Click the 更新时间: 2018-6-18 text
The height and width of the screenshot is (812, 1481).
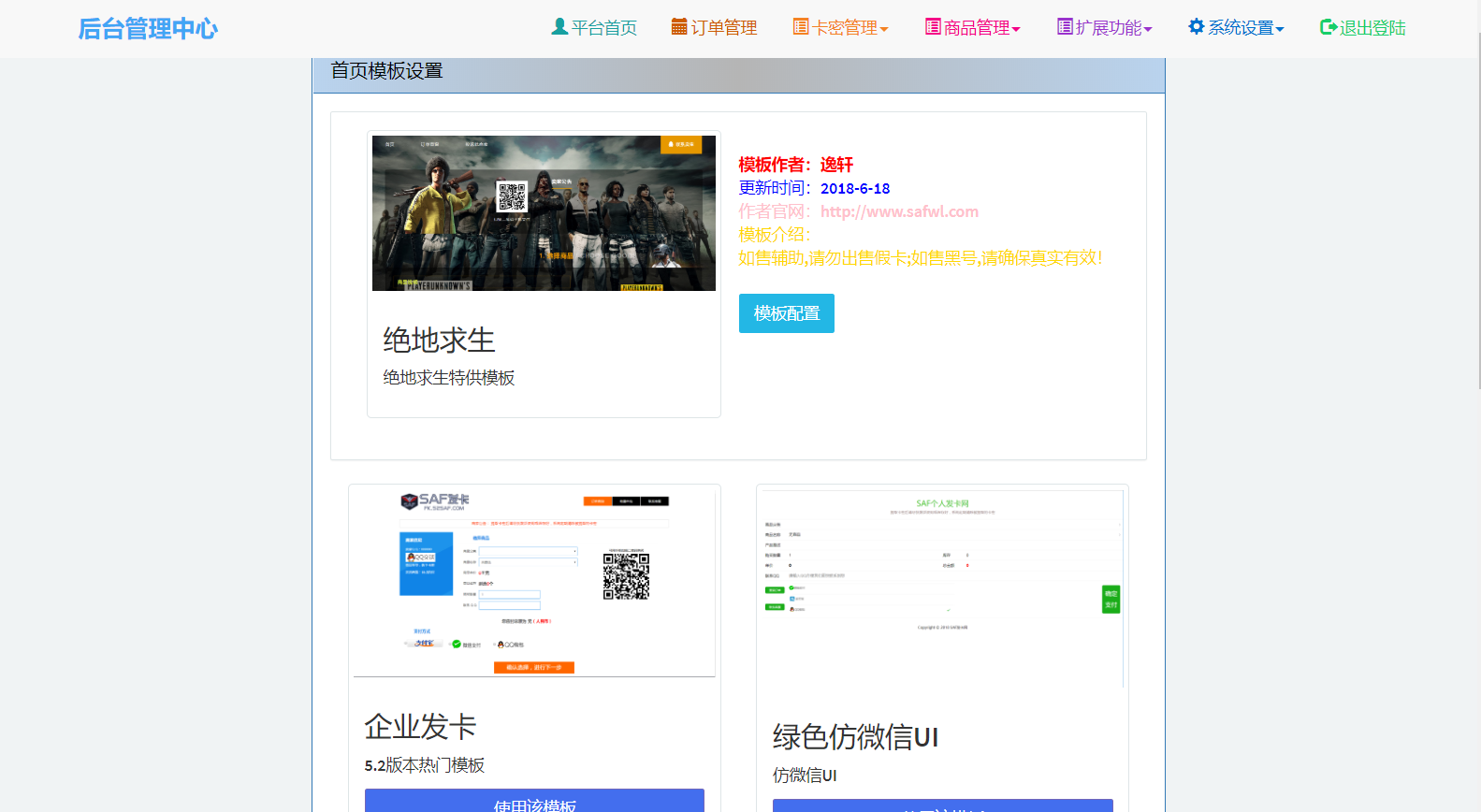(814, 188)
